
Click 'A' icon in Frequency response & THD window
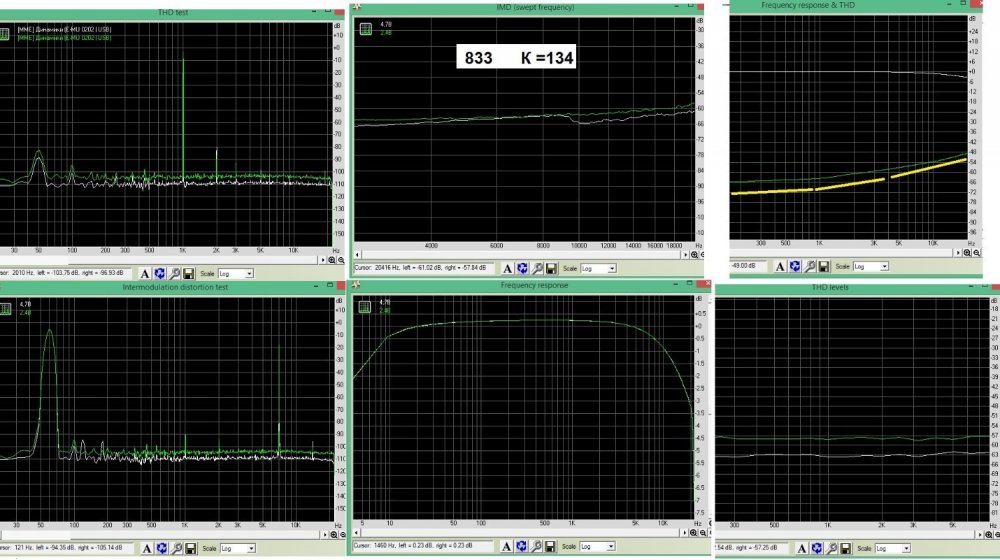[780, 267]
